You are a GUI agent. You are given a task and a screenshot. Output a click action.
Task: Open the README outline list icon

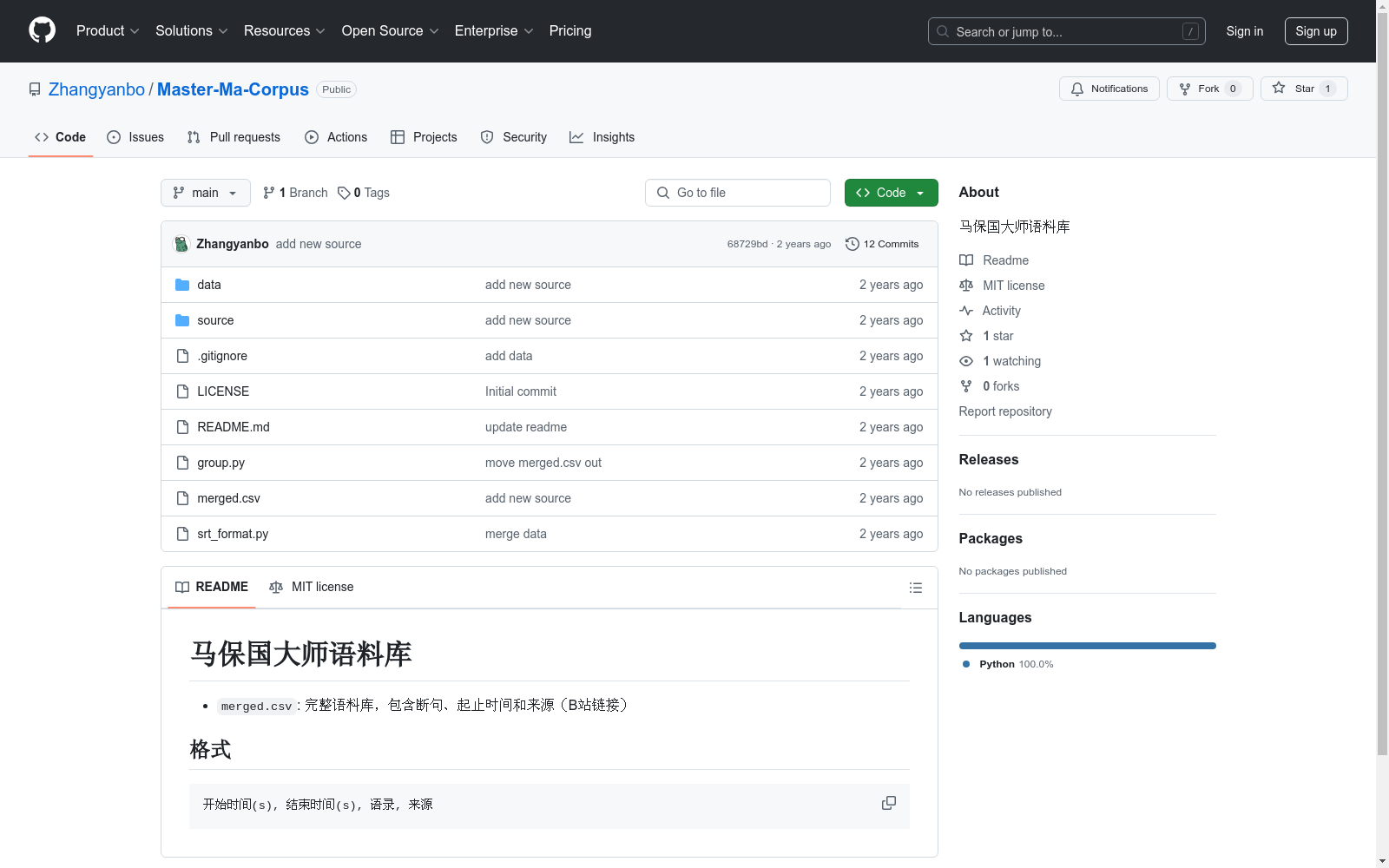pos(915,588)
